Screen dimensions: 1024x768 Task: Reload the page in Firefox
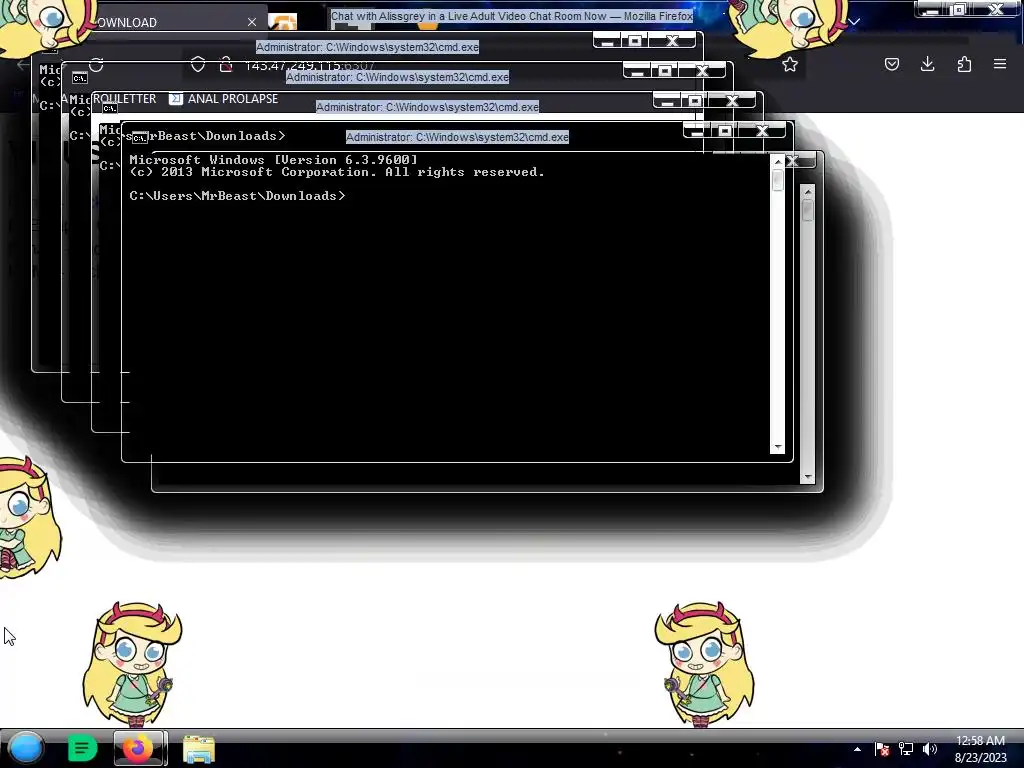point(96,65)
